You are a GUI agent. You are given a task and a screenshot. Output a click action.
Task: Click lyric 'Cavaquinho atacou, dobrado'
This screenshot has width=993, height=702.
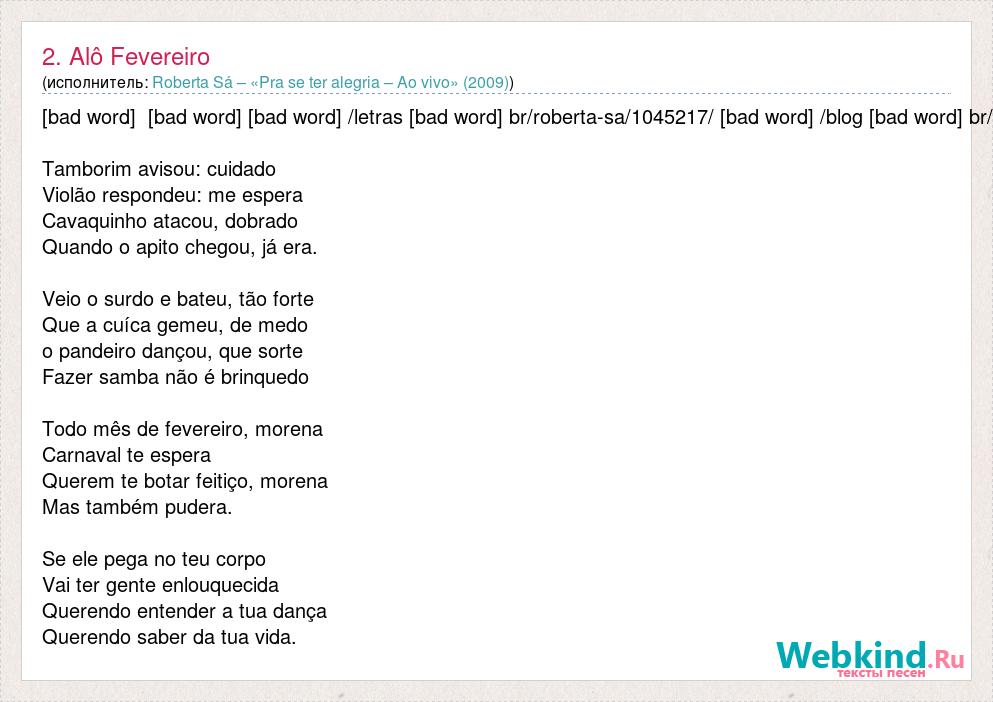[170, 221]
